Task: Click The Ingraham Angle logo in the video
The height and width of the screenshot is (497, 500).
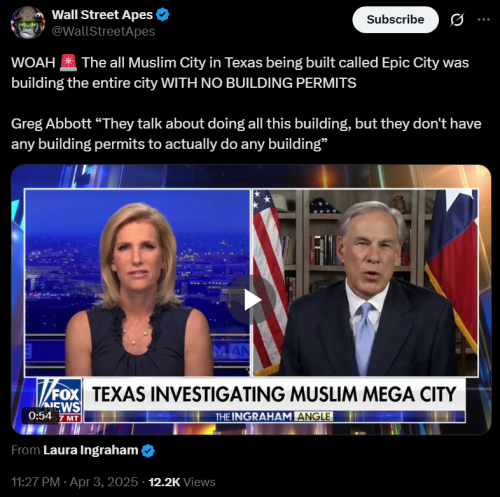Action: click(274, 417)
